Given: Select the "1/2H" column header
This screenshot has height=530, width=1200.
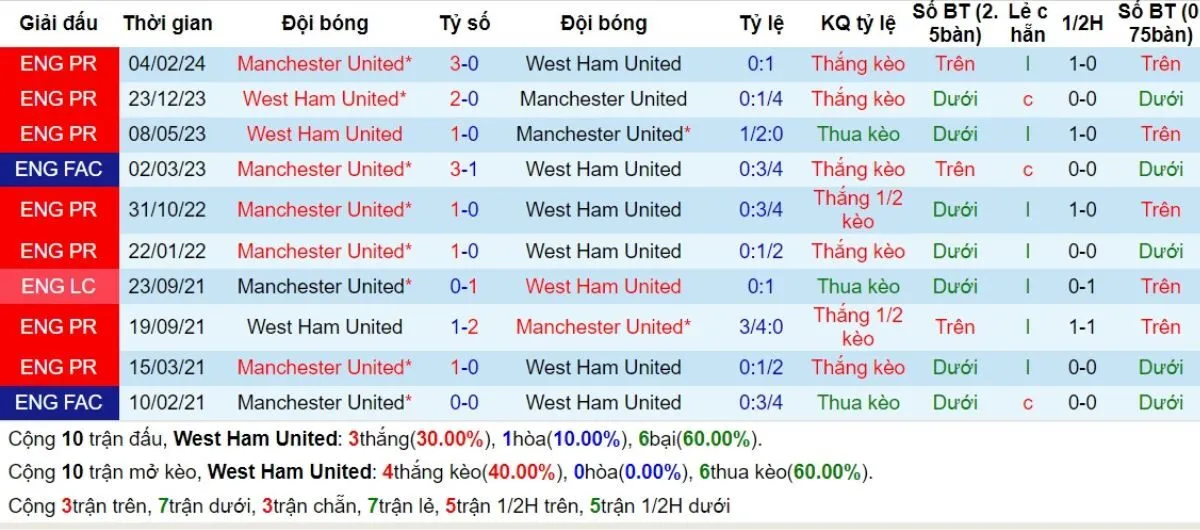Looking at the screenshot, I should [x=1082, y=23].
